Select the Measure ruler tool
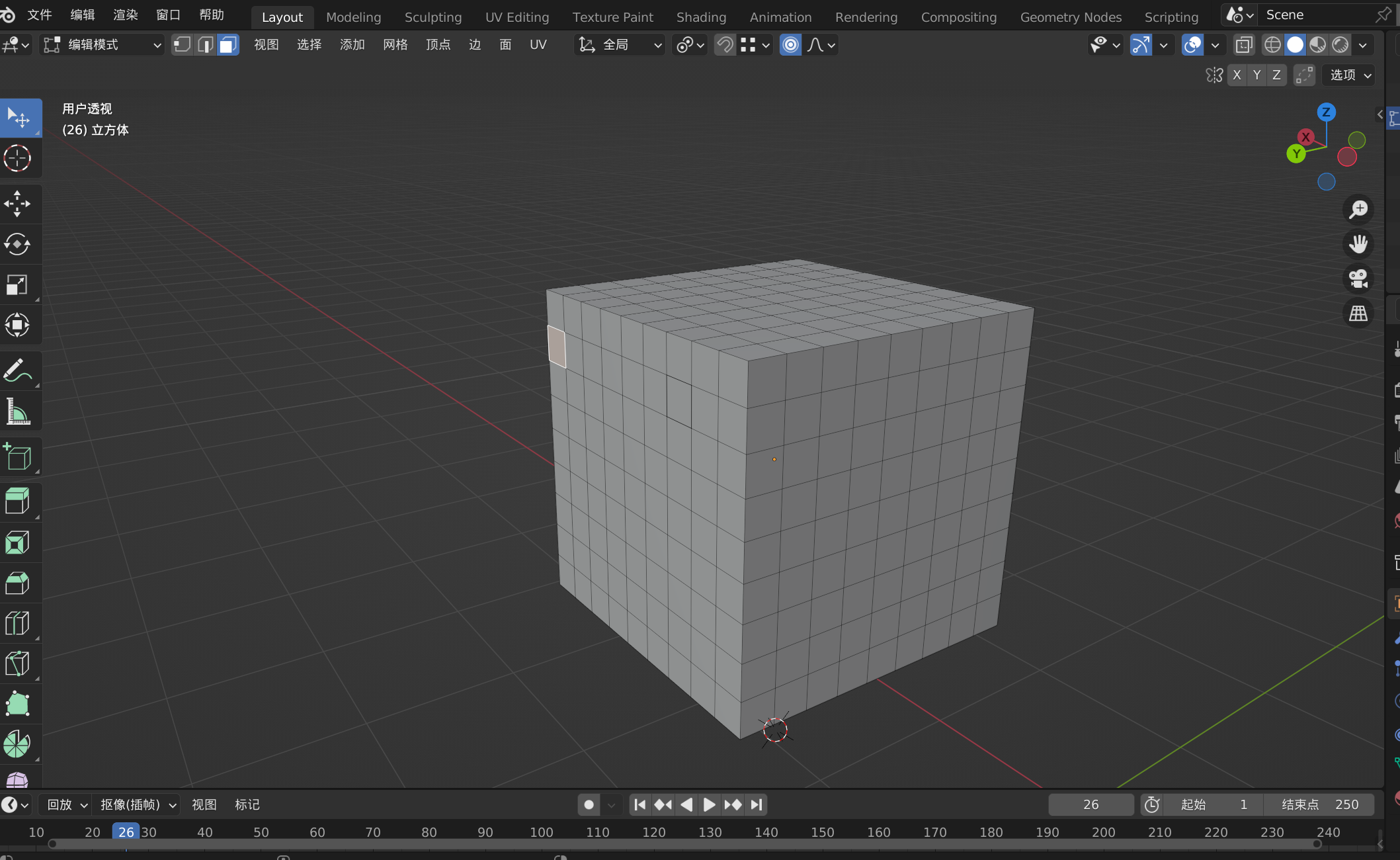 coord(17,411)
